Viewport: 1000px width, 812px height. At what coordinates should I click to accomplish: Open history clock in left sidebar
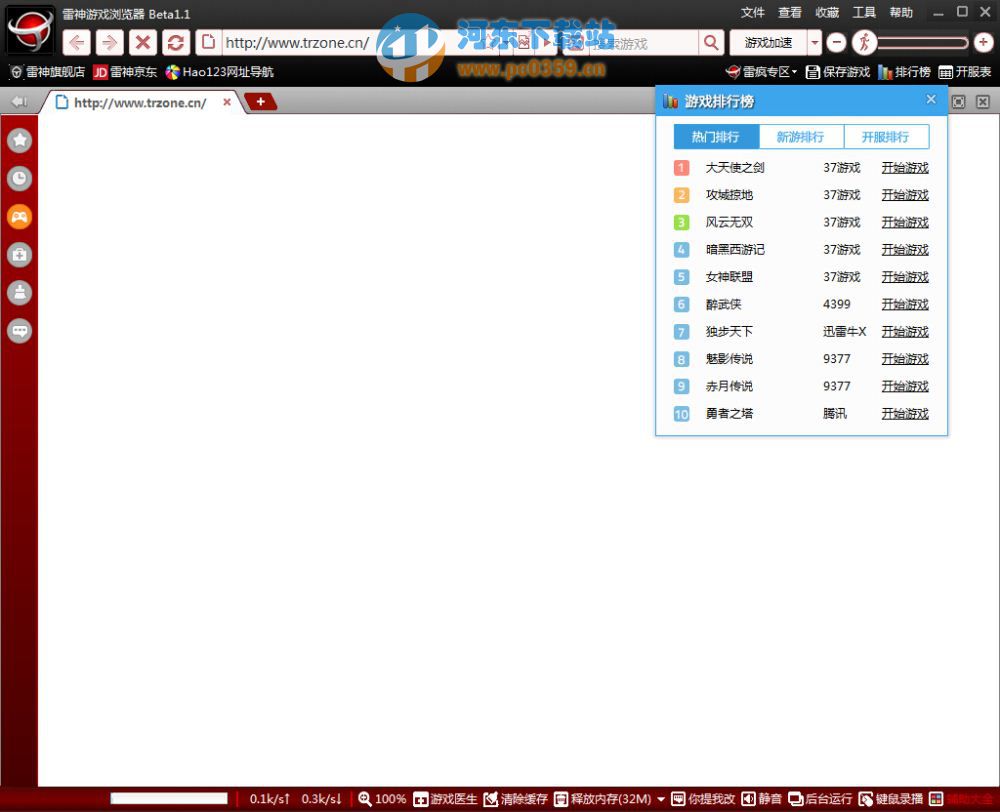20,179
